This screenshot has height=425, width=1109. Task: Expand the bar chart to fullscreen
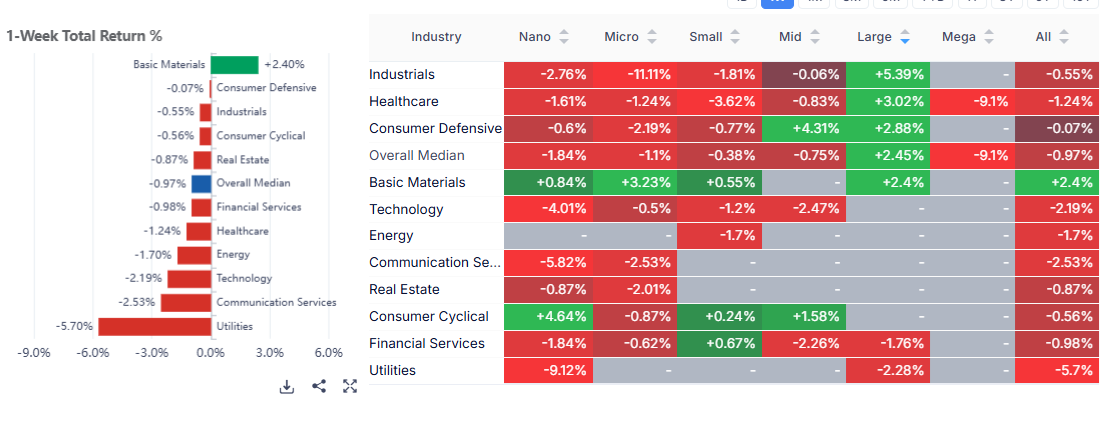pos(350,387)
